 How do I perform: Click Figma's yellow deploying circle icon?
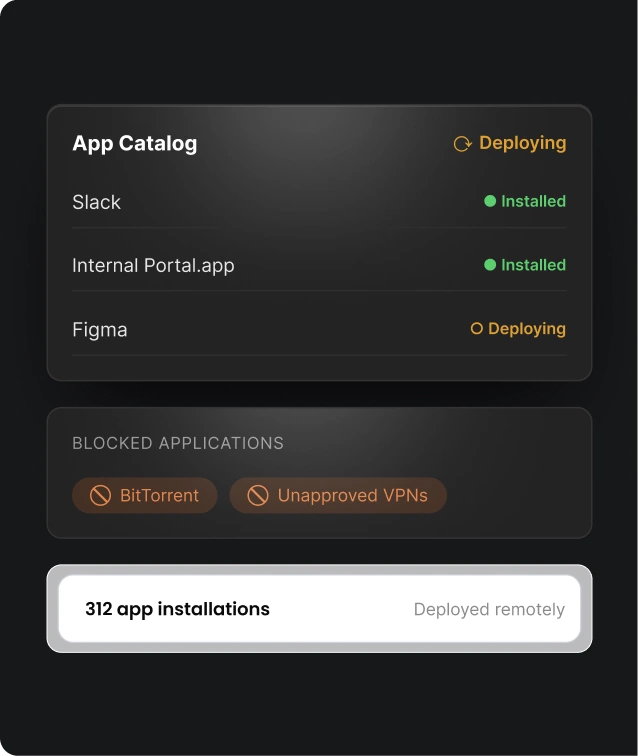pos(476,328)
